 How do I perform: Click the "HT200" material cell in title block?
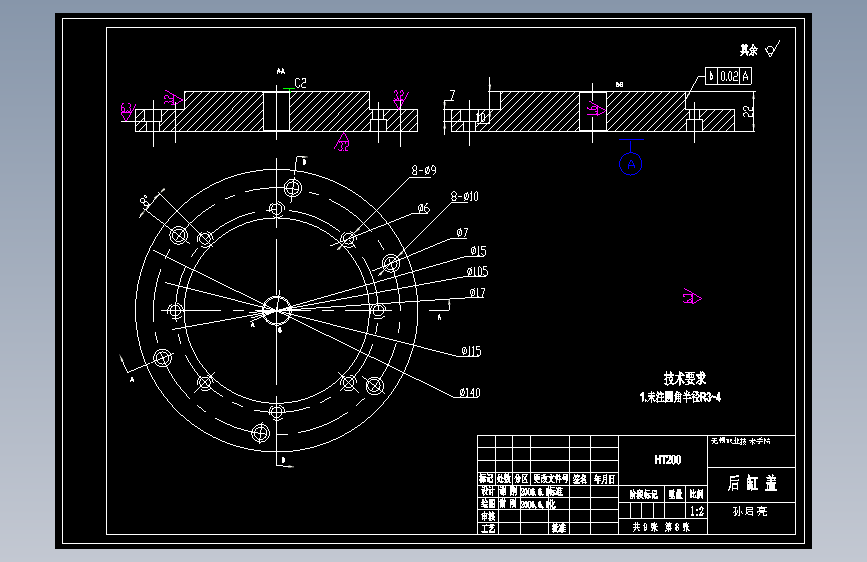tap(668, 460)
